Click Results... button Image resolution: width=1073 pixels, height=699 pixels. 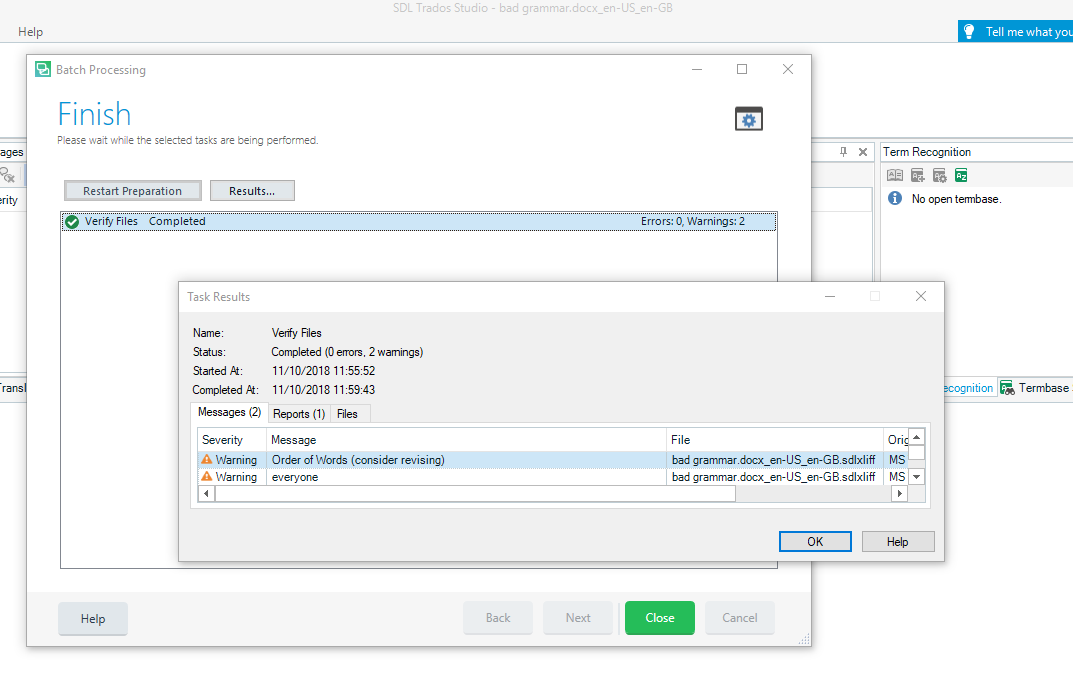[252, 191]
